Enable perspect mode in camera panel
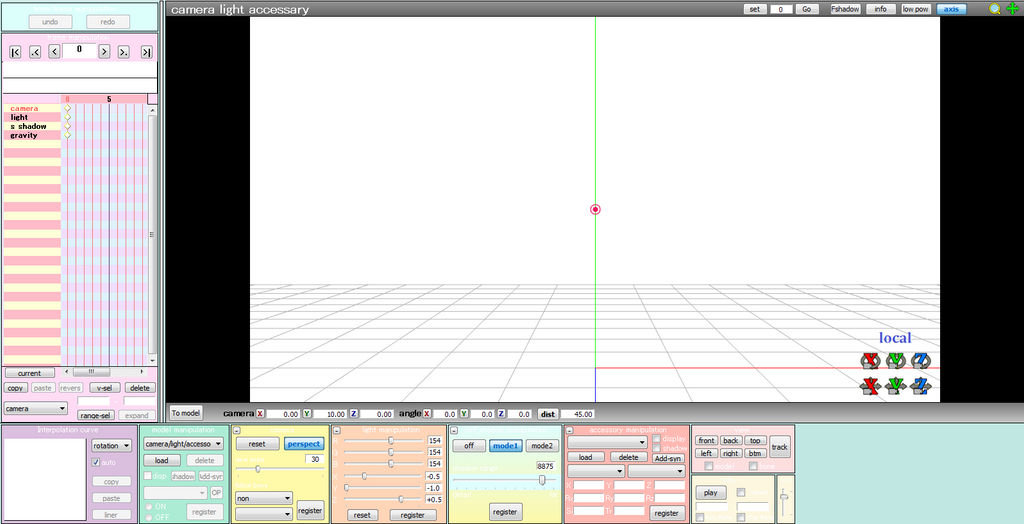The width and height of the screenshot is (1024, 524). (304, 444)
